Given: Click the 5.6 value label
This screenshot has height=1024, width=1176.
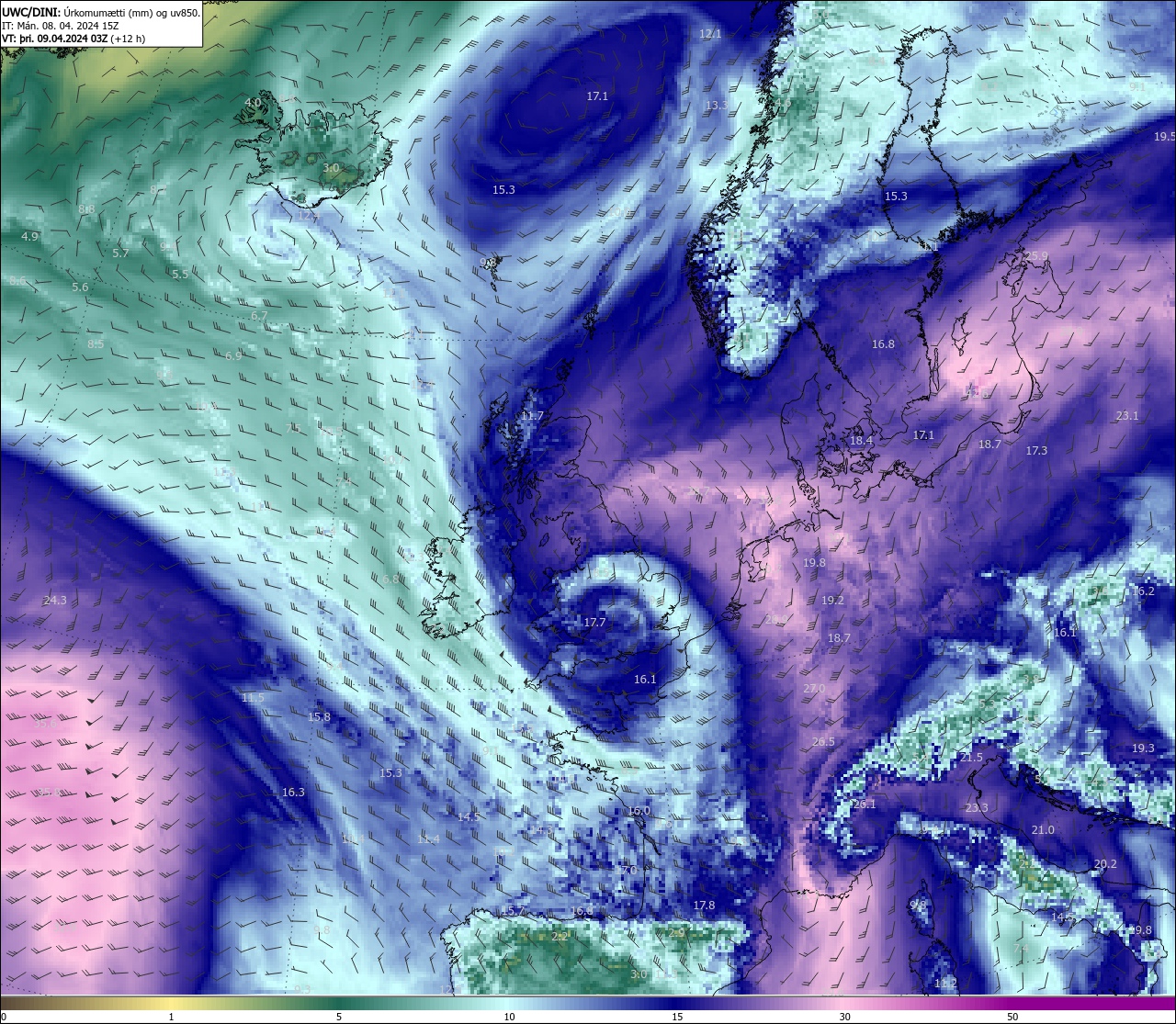Looking at the screenshot, I should 80,287.
